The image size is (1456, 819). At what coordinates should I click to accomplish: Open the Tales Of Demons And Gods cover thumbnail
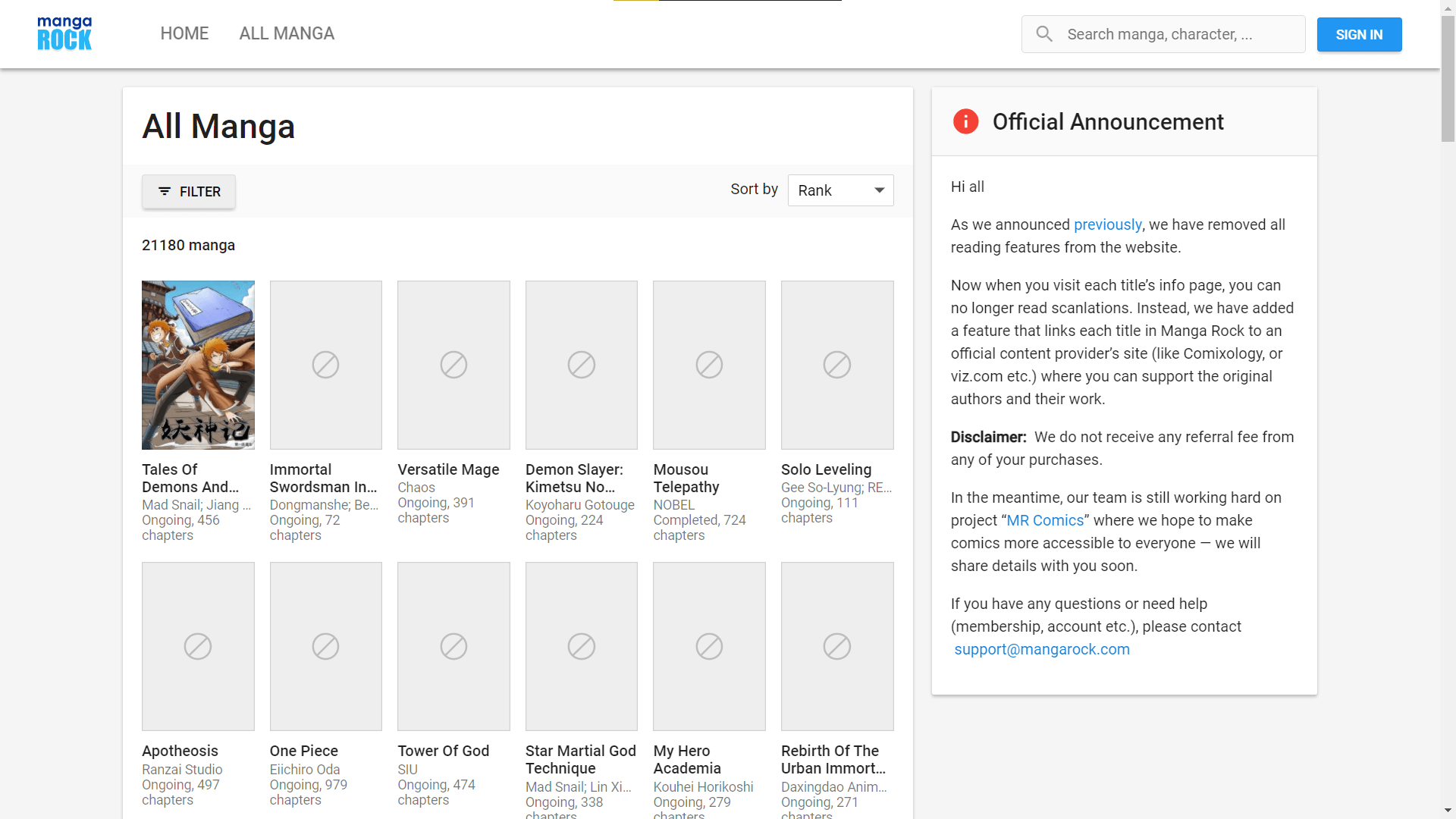(x=198, y=365)
